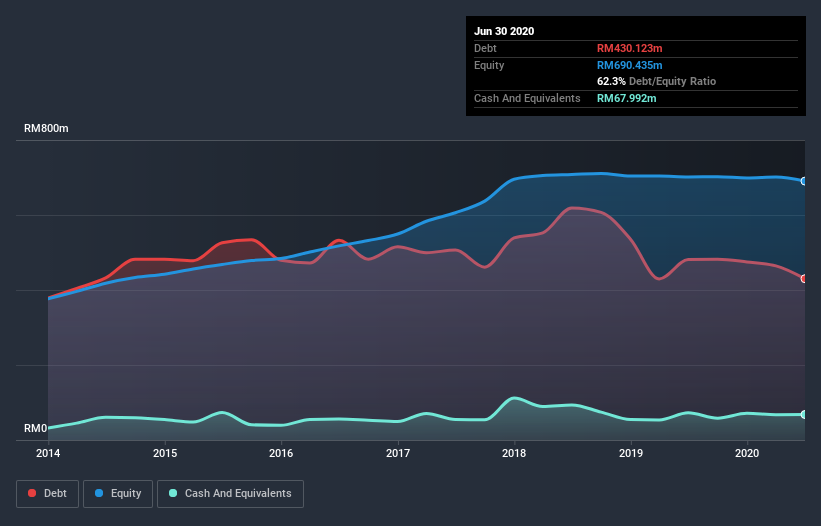Click the 2020 axis label
821x526 pixels.
747,453
